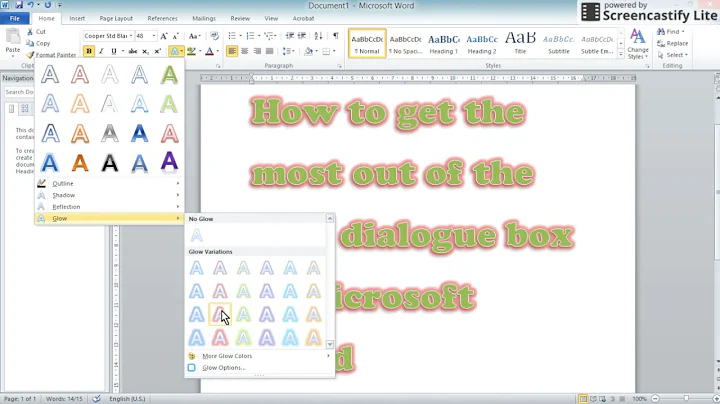Screen dimensions: 720x404
Task: Apply the Heading 1 style
Action: [444, 44]
